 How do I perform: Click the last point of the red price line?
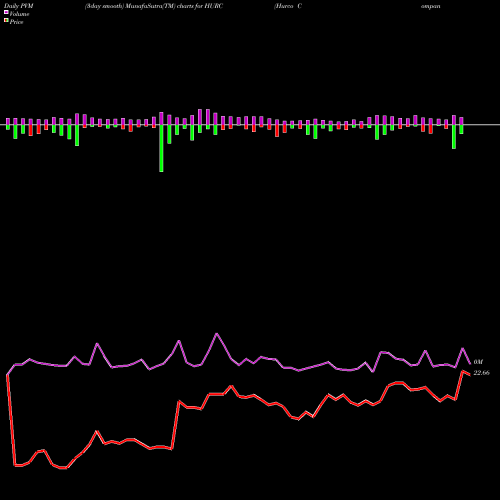click(x=470, y=375)
